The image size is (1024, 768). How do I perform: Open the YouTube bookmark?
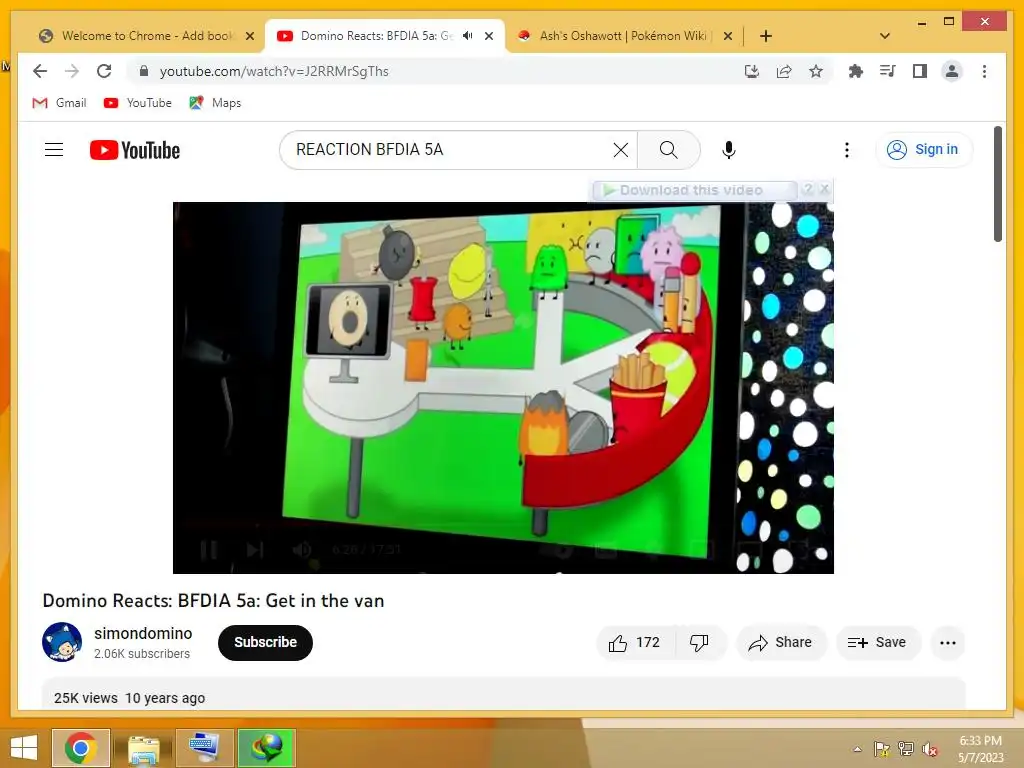[x=138, y=103]
